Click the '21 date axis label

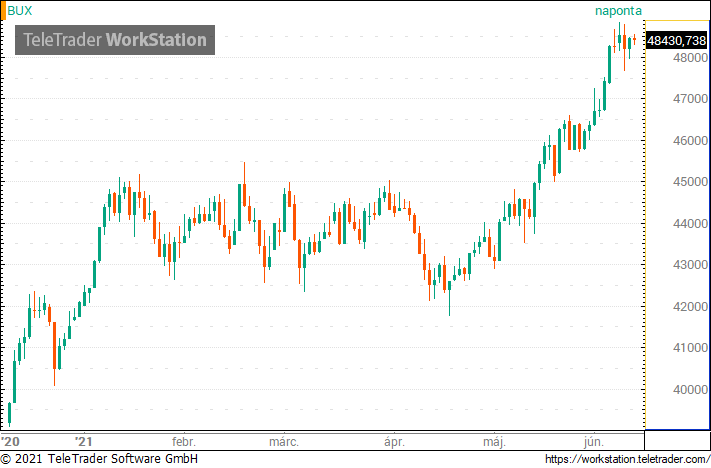pos(84,442)
